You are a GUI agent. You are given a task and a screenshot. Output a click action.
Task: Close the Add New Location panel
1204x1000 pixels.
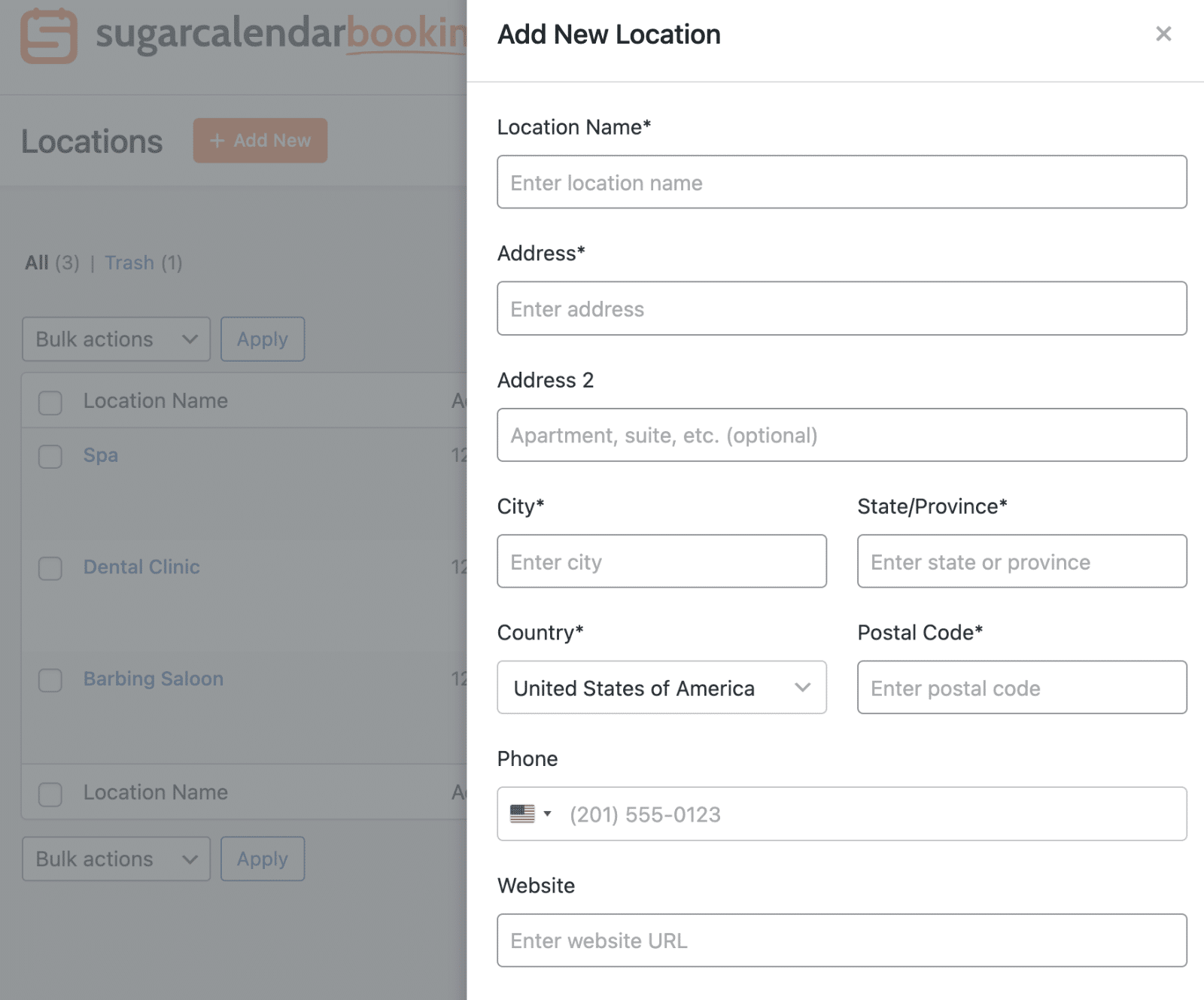1163,34
